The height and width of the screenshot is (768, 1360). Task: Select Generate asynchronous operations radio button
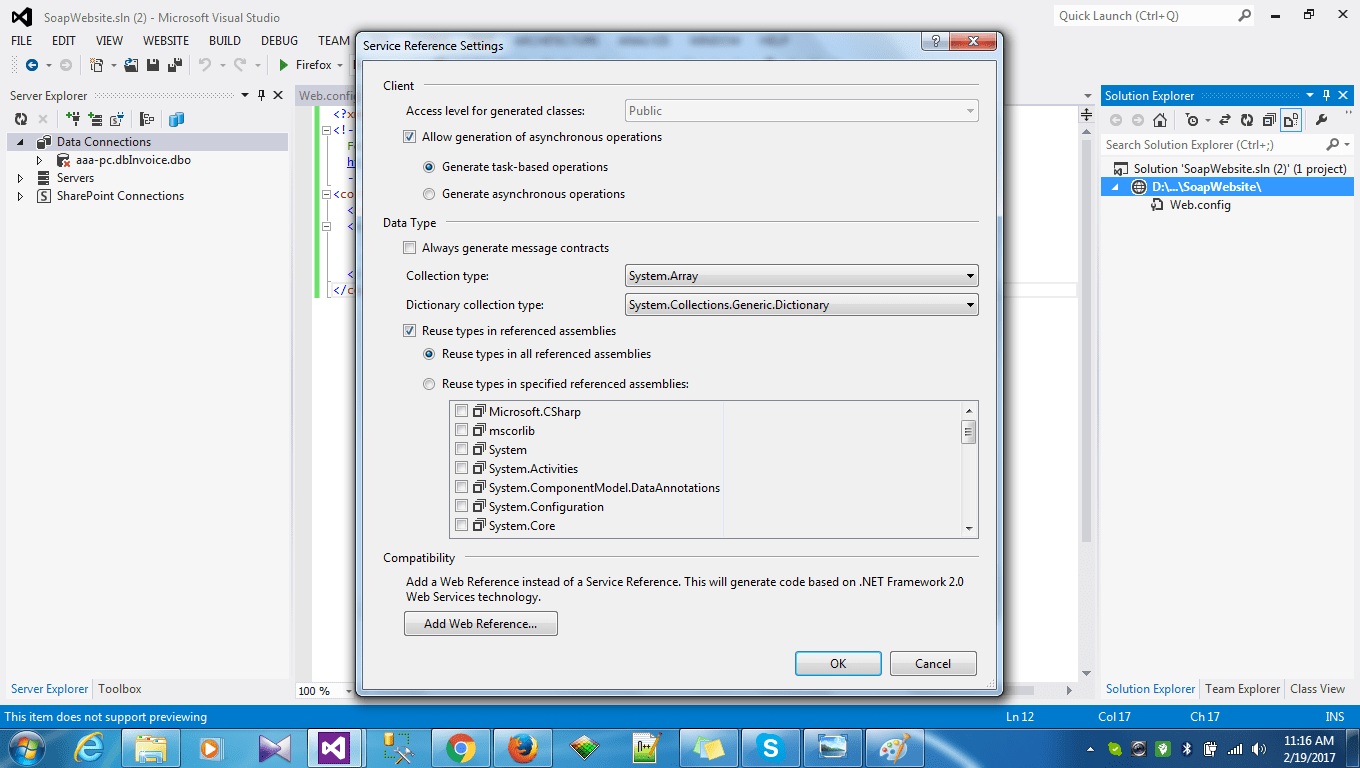(x=429, y=194)
